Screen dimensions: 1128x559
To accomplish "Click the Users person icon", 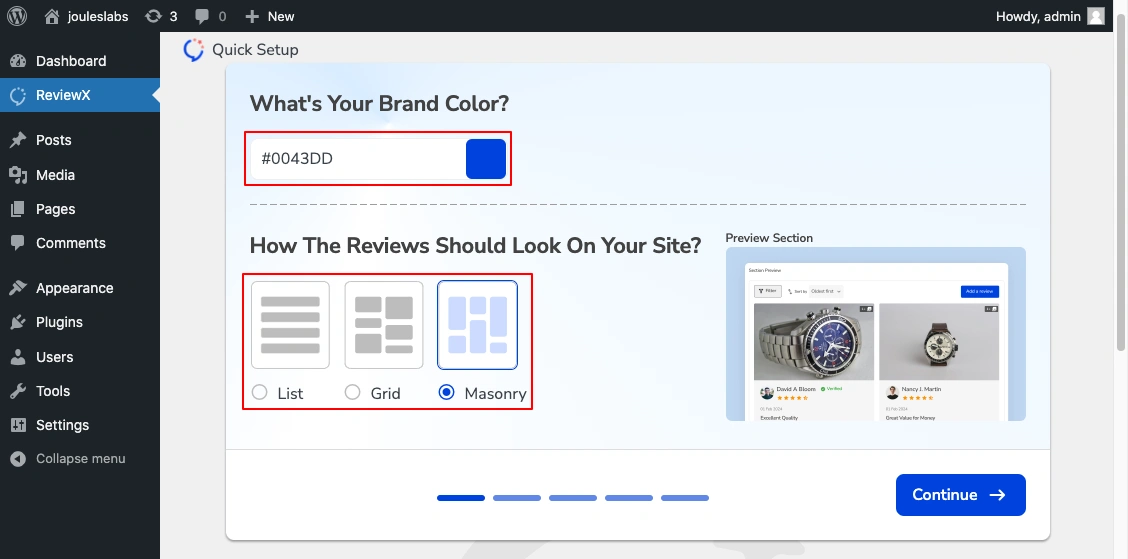I will [x=18, y=357].
